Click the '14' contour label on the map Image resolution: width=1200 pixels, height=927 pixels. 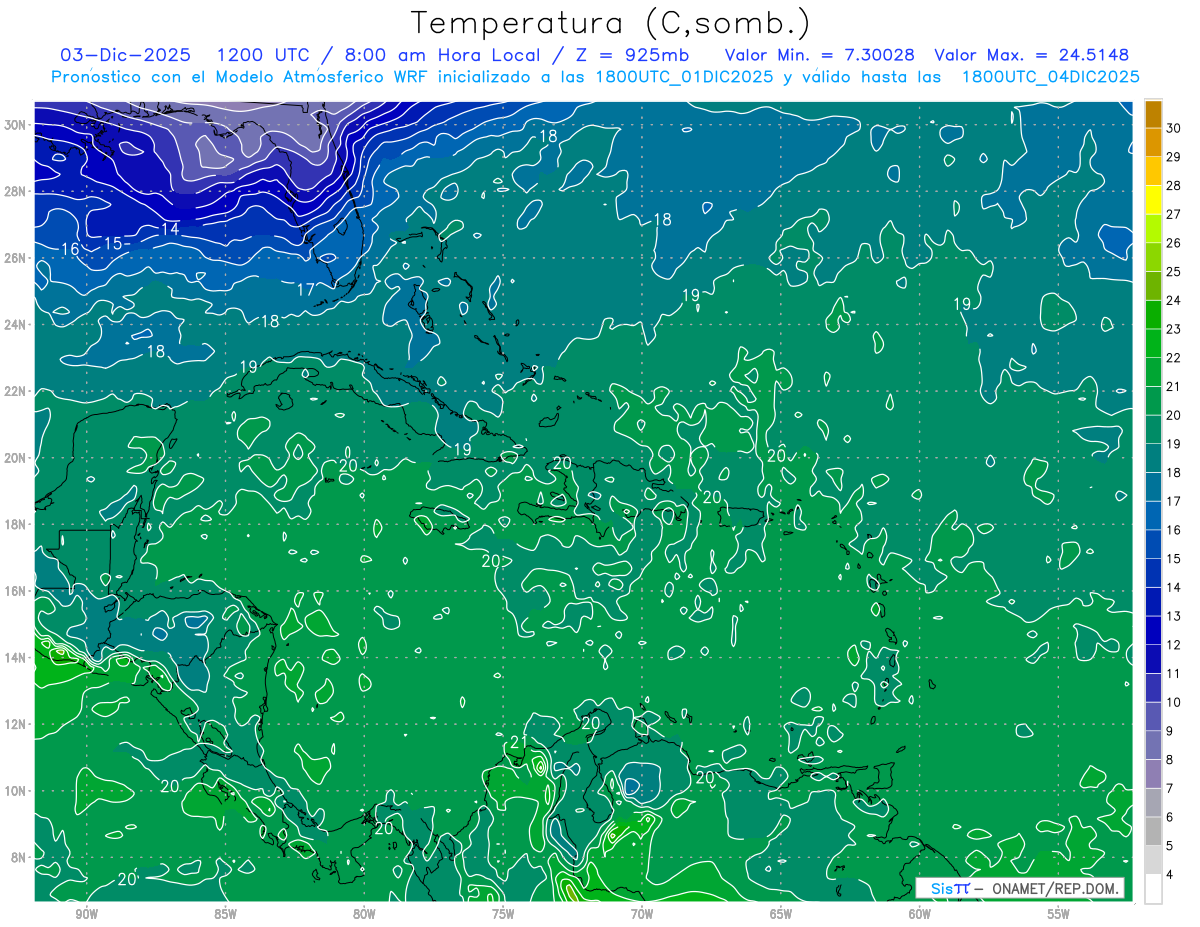click(x=170, y=229)
